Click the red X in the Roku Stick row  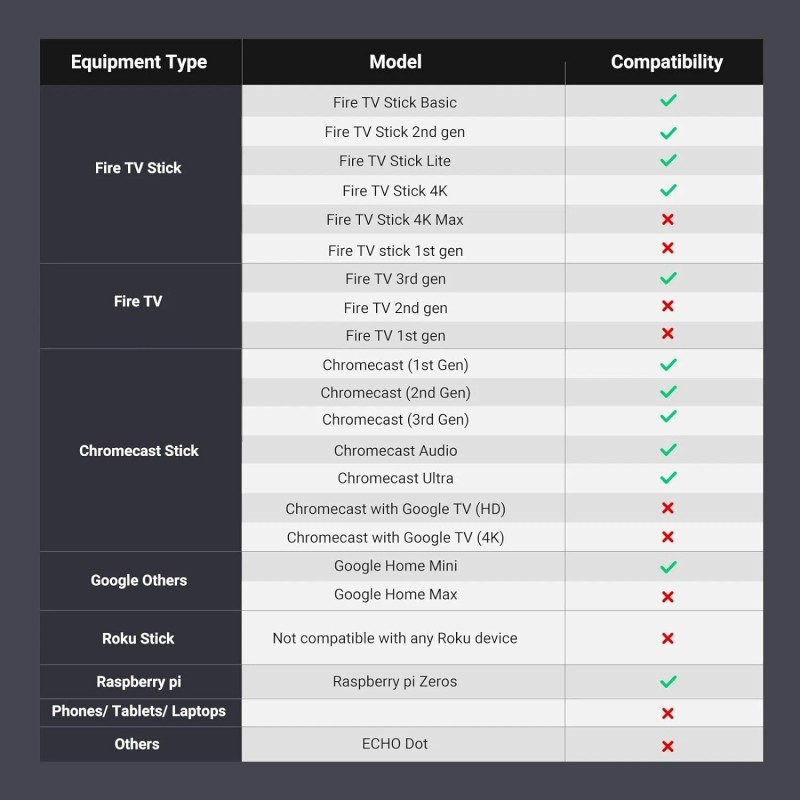(667, 638)
